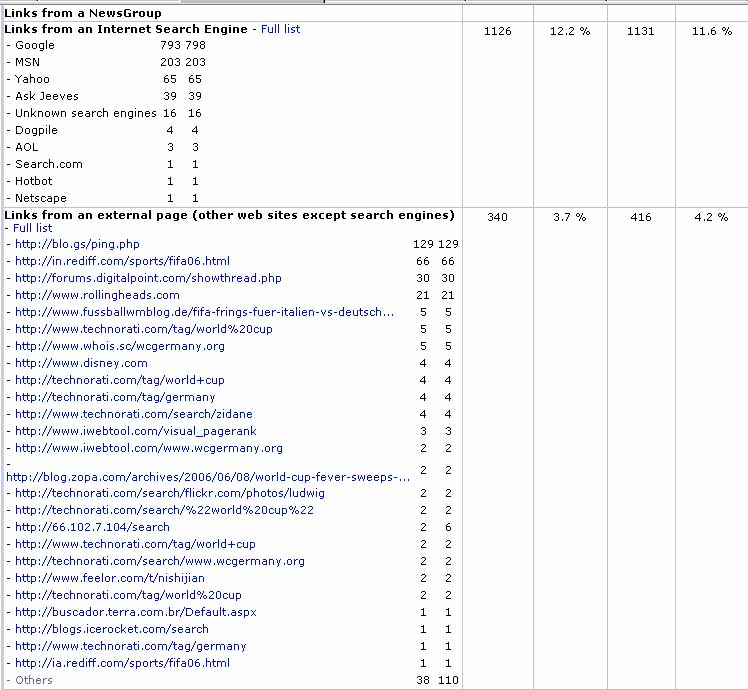The height and width of the screenshot is (690, 748).
Task: Open the www.rollingheads.com link
Action: tap(97, 295)
